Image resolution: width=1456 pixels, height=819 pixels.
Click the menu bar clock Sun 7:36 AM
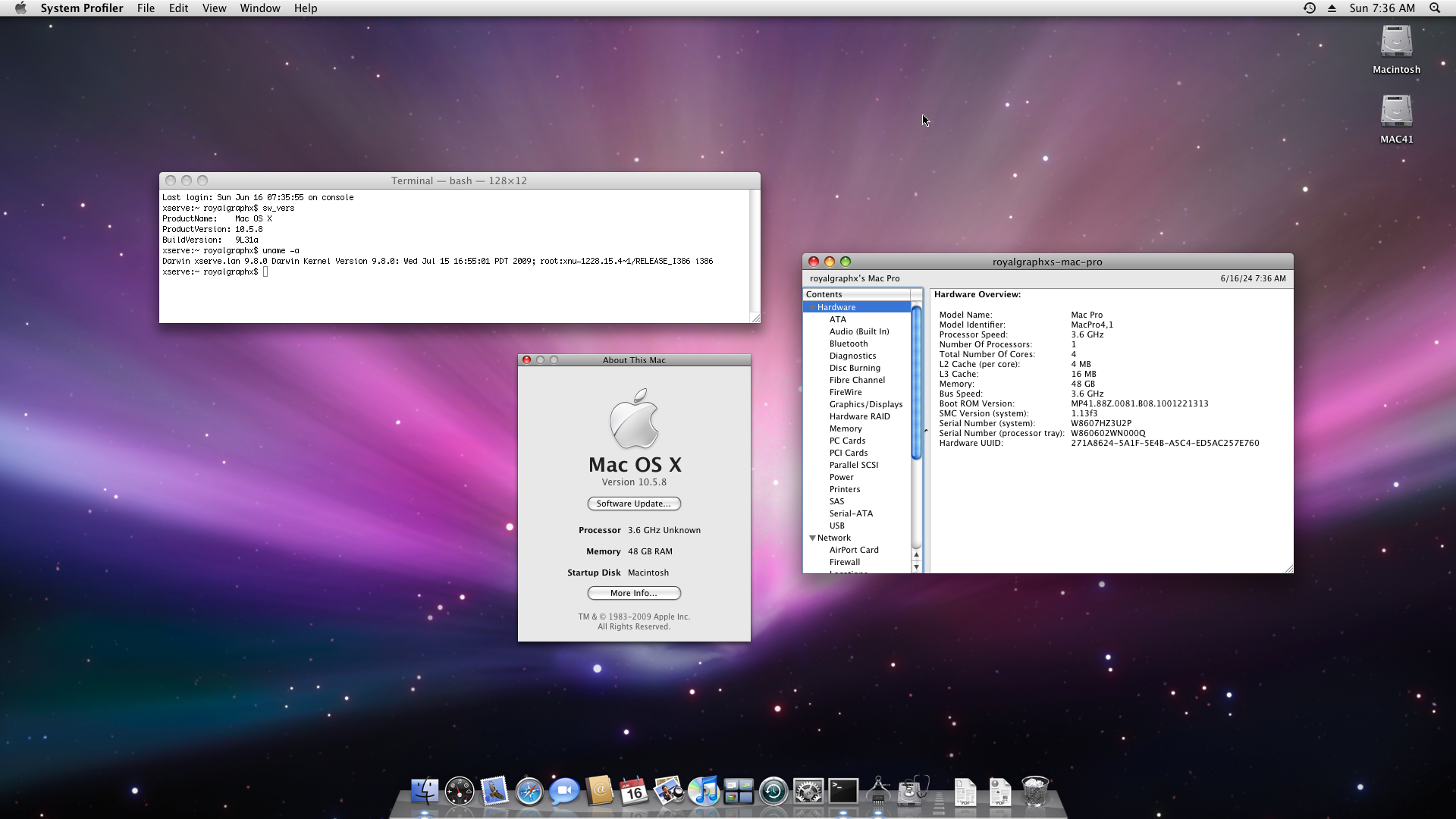point(1382,8)
